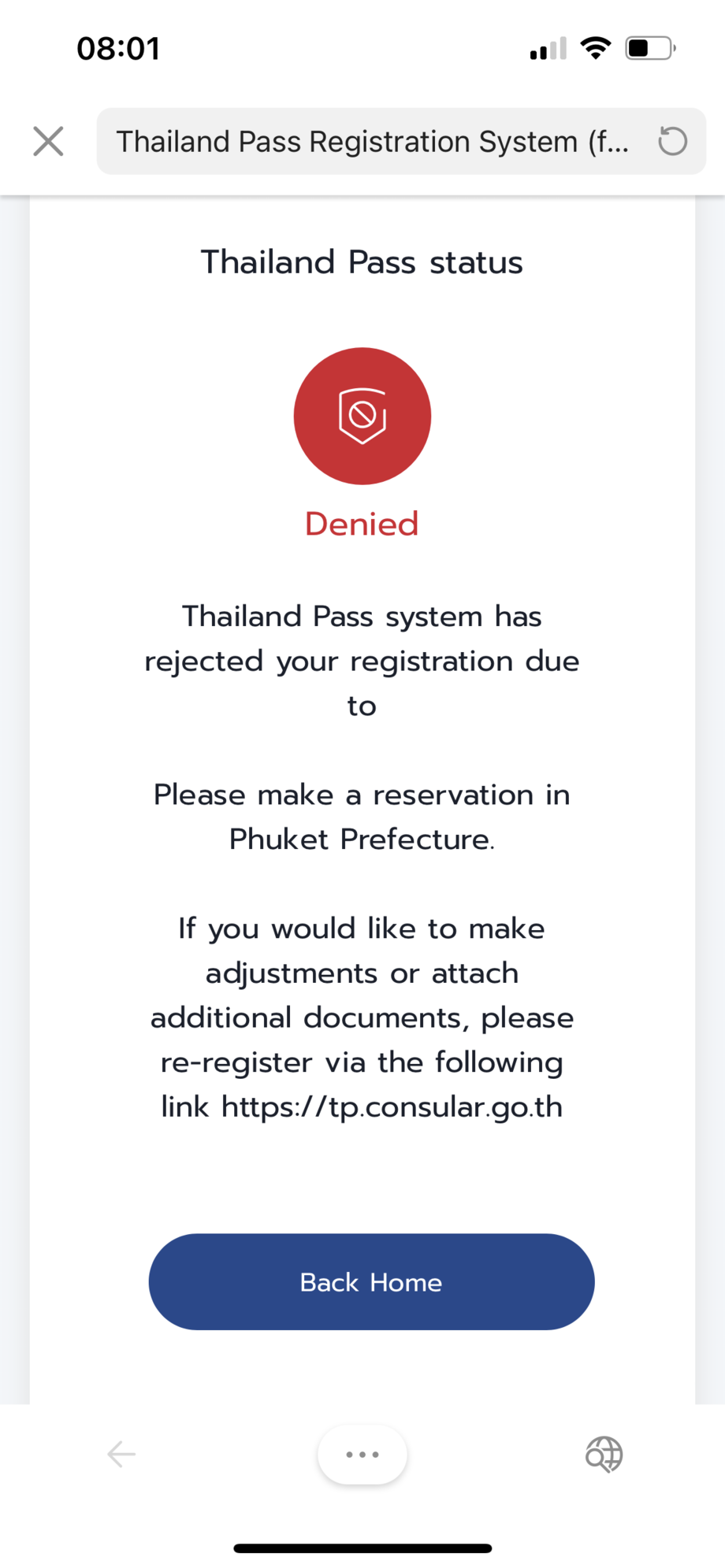Tap the "adjustments or attach" instruction text
Viewport: 725px width, 1568px height.
pyautogui.click(x=362, y=973)
